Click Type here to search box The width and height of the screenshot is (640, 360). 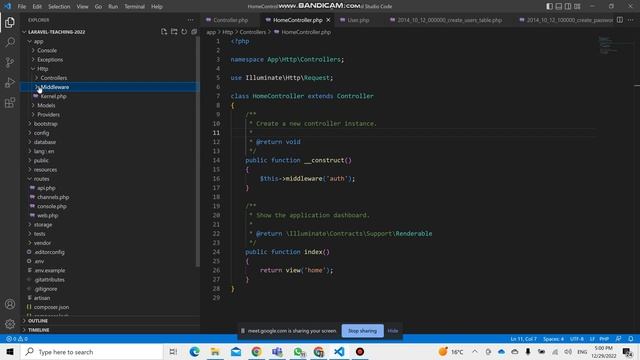point(92,351)
